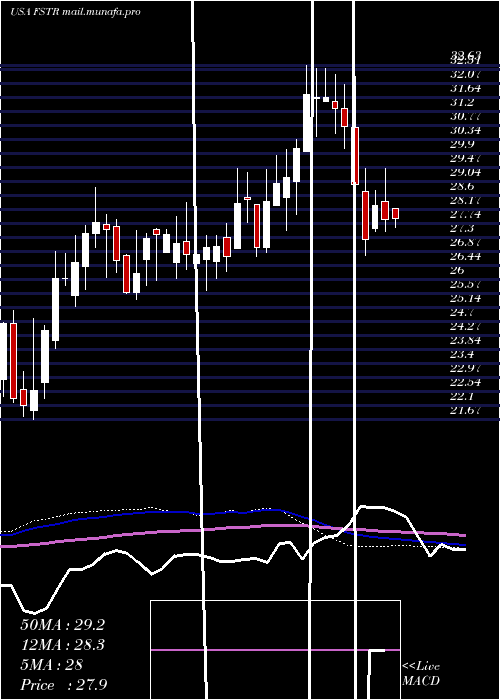Click the 30.34 price axis label
Viewport: 500px width, 700px height.
pyautogui.click(x=465, y=130)
